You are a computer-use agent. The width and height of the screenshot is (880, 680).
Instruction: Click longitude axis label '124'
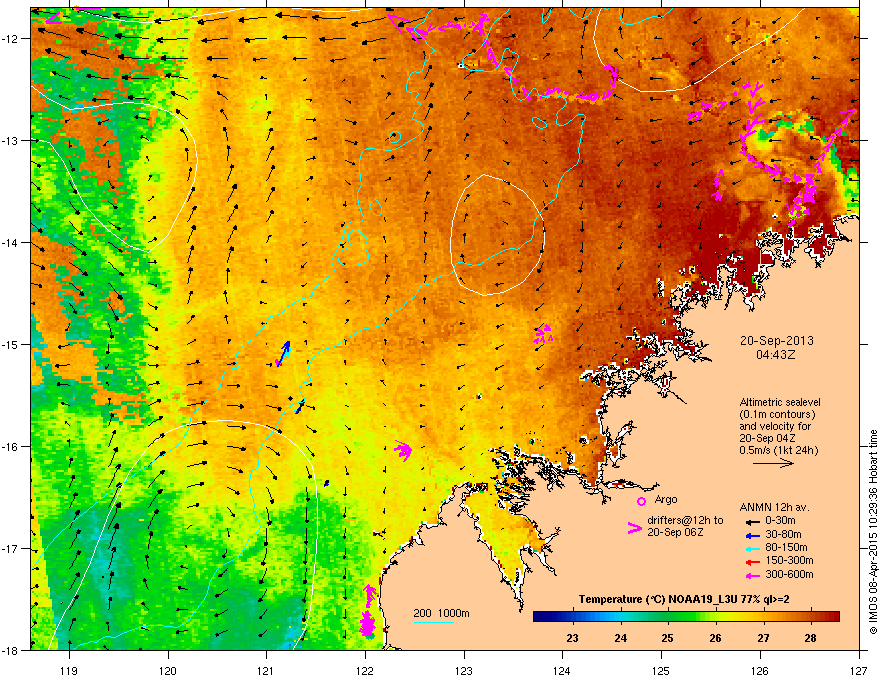point(562,670)
